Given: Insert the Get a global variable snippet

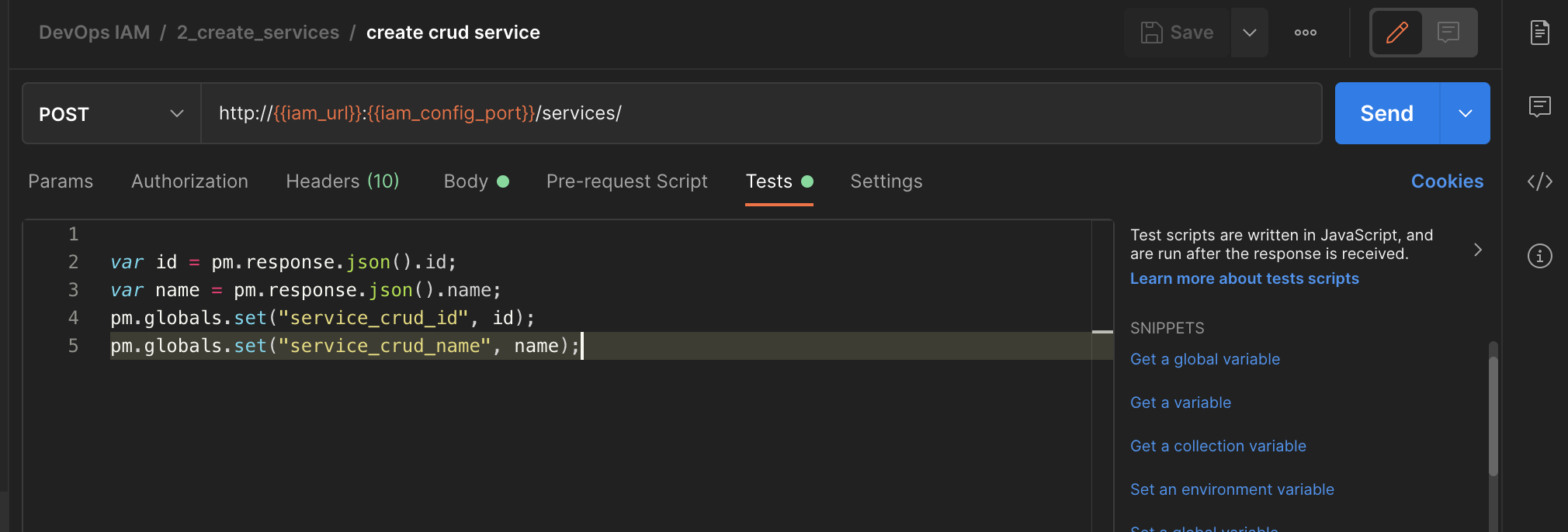Looking at the screenshot, I should pyautogui.click(x=1205, y=359).
